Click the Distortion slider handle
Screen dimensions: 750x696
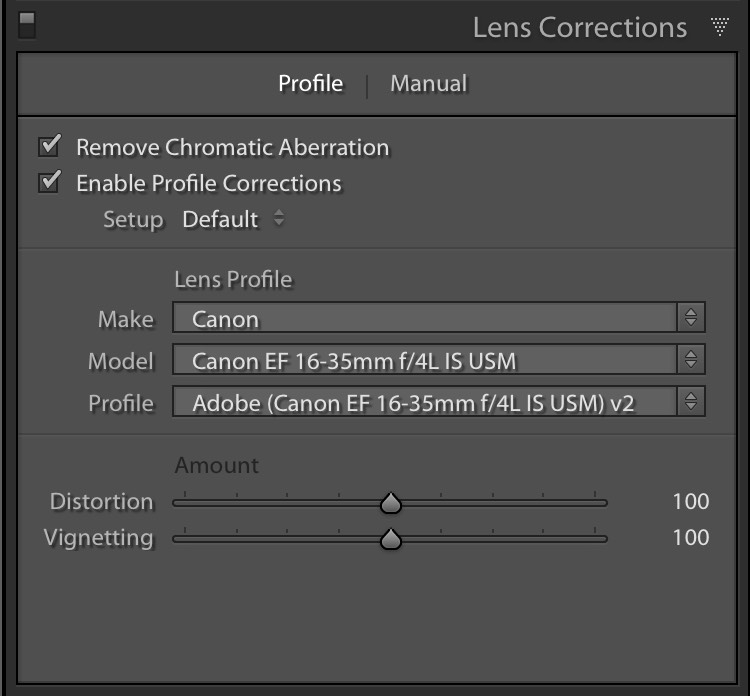pyautogui.click(x=391, y=503)
